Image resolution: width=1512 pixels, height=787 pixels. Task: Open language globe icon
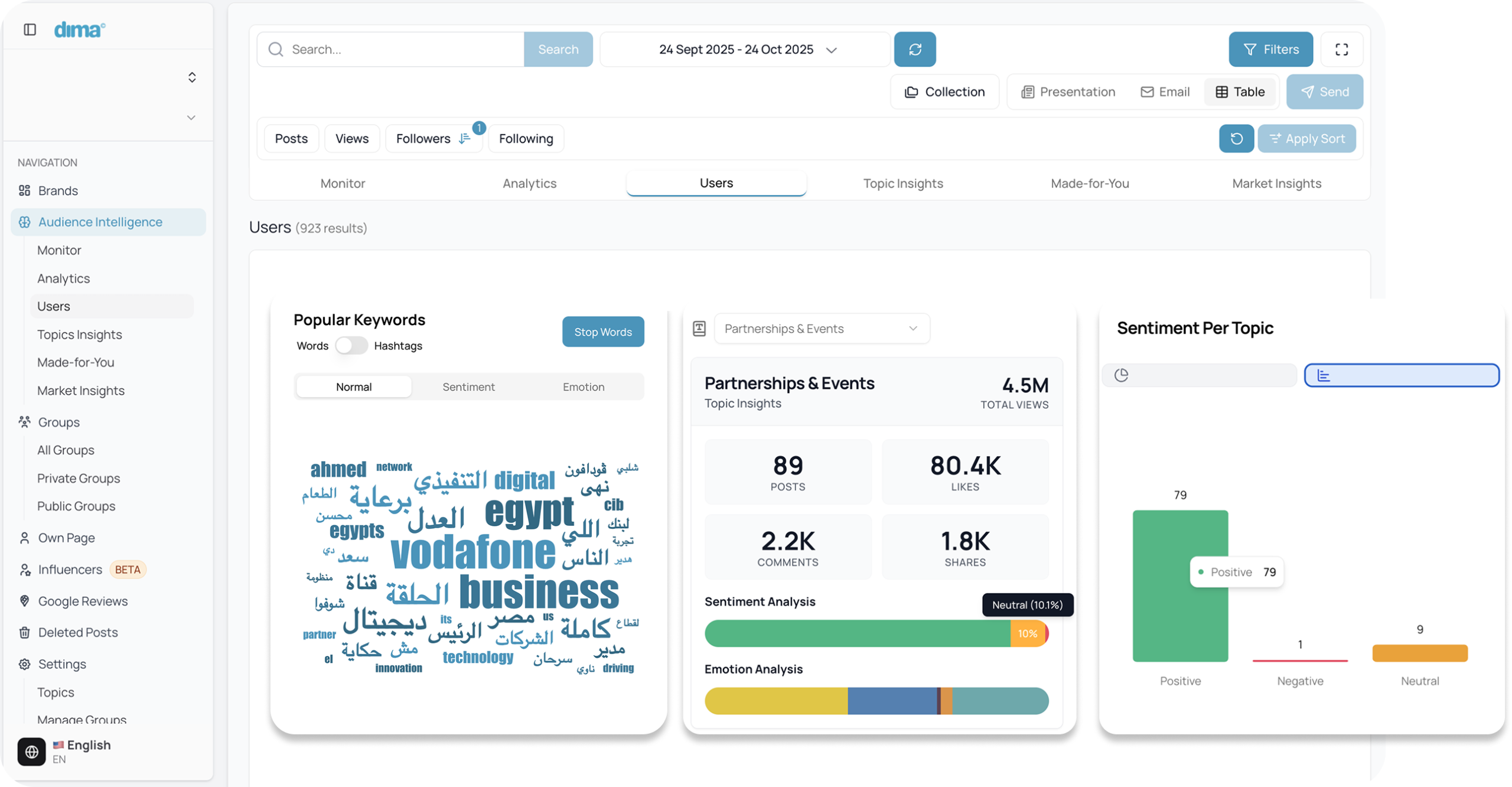(32, 752)
